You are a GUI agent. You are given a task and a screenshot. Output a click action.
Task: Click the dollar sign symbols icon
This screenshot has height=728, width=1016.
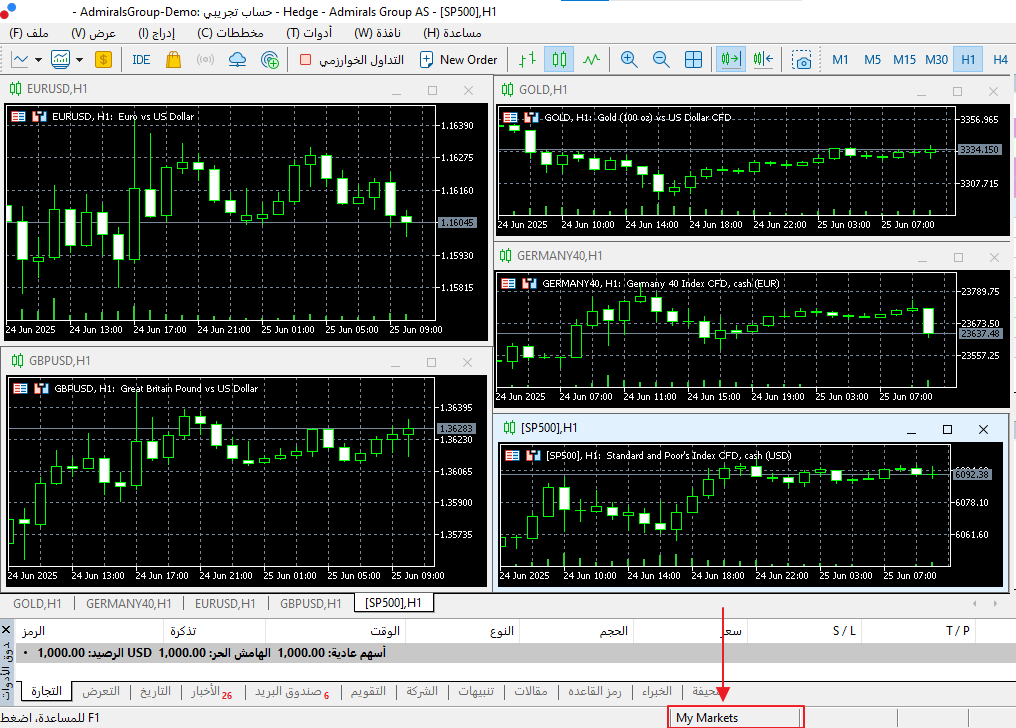pos(103,60)
